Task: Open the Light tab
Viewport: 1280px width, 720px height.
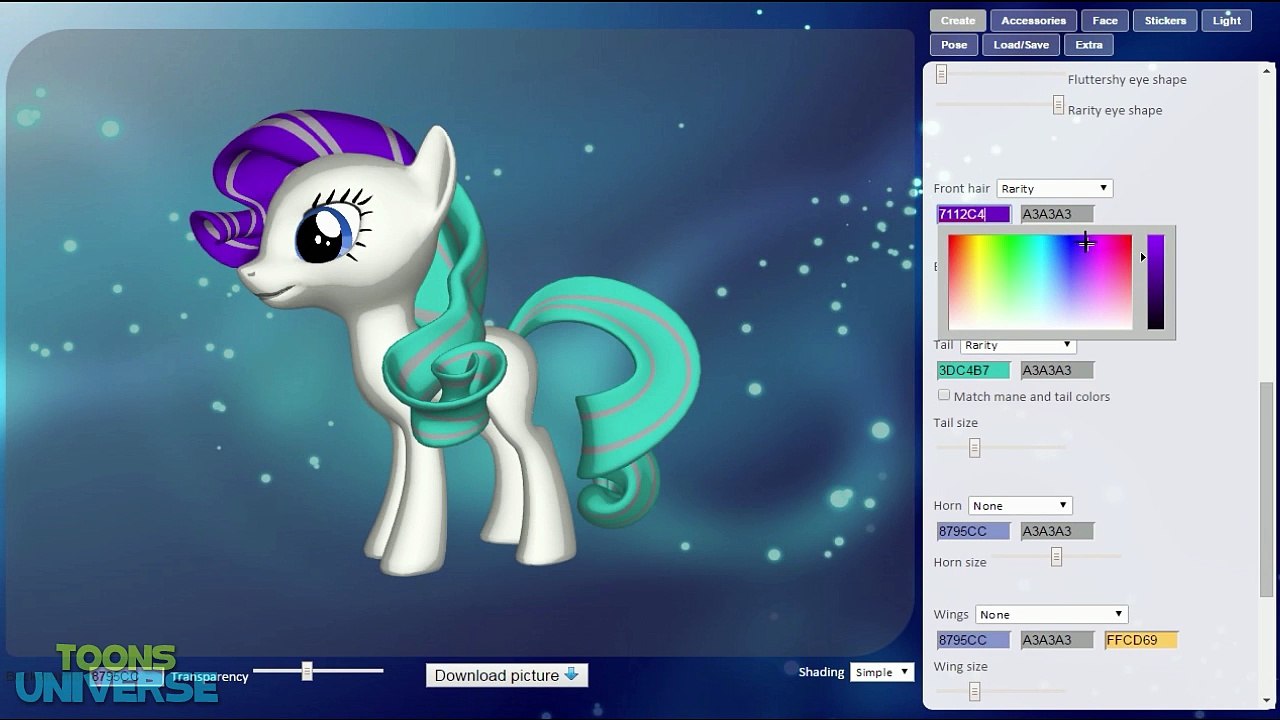Action: [1227, 20]
